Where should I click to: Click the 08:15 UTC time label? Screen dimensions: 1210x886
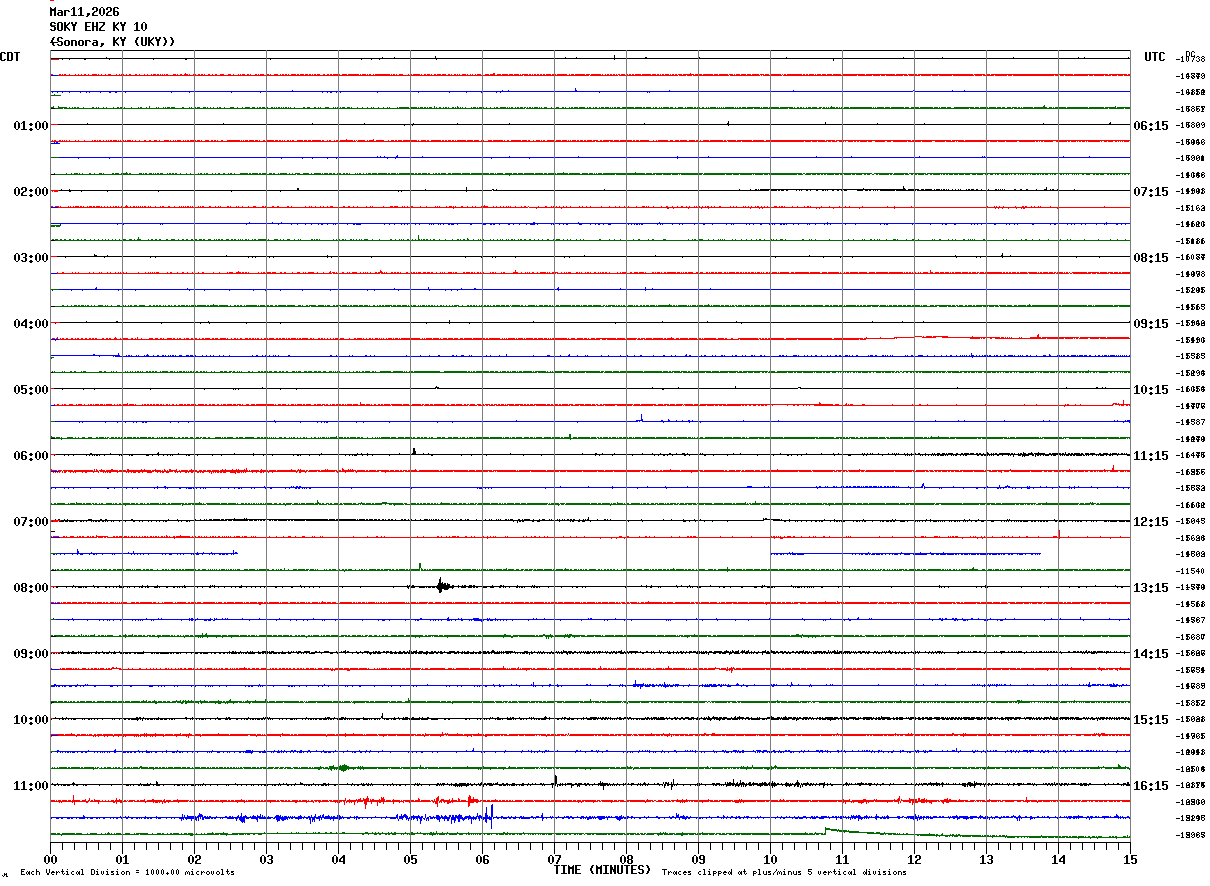click(x=1150, y=257)
